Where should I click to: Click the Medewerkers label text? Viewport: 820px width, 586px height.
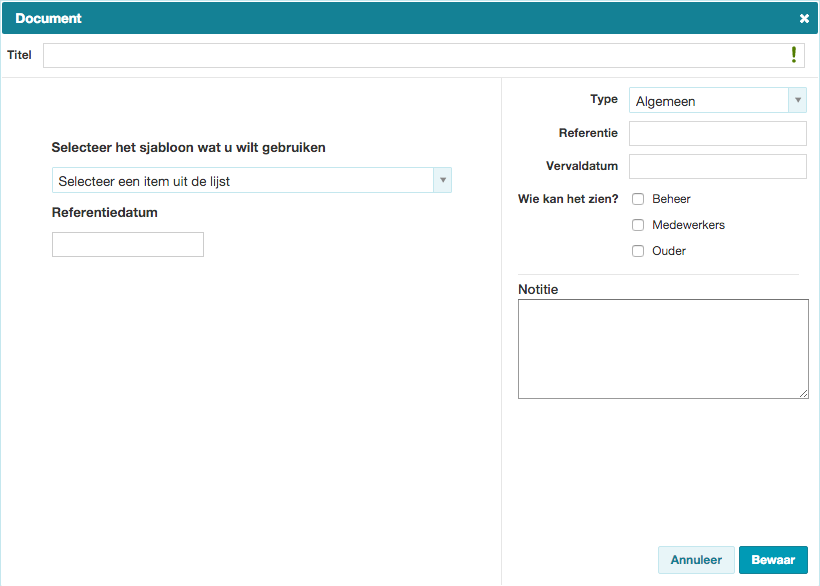pyautogui.click(x=688, y=225)
